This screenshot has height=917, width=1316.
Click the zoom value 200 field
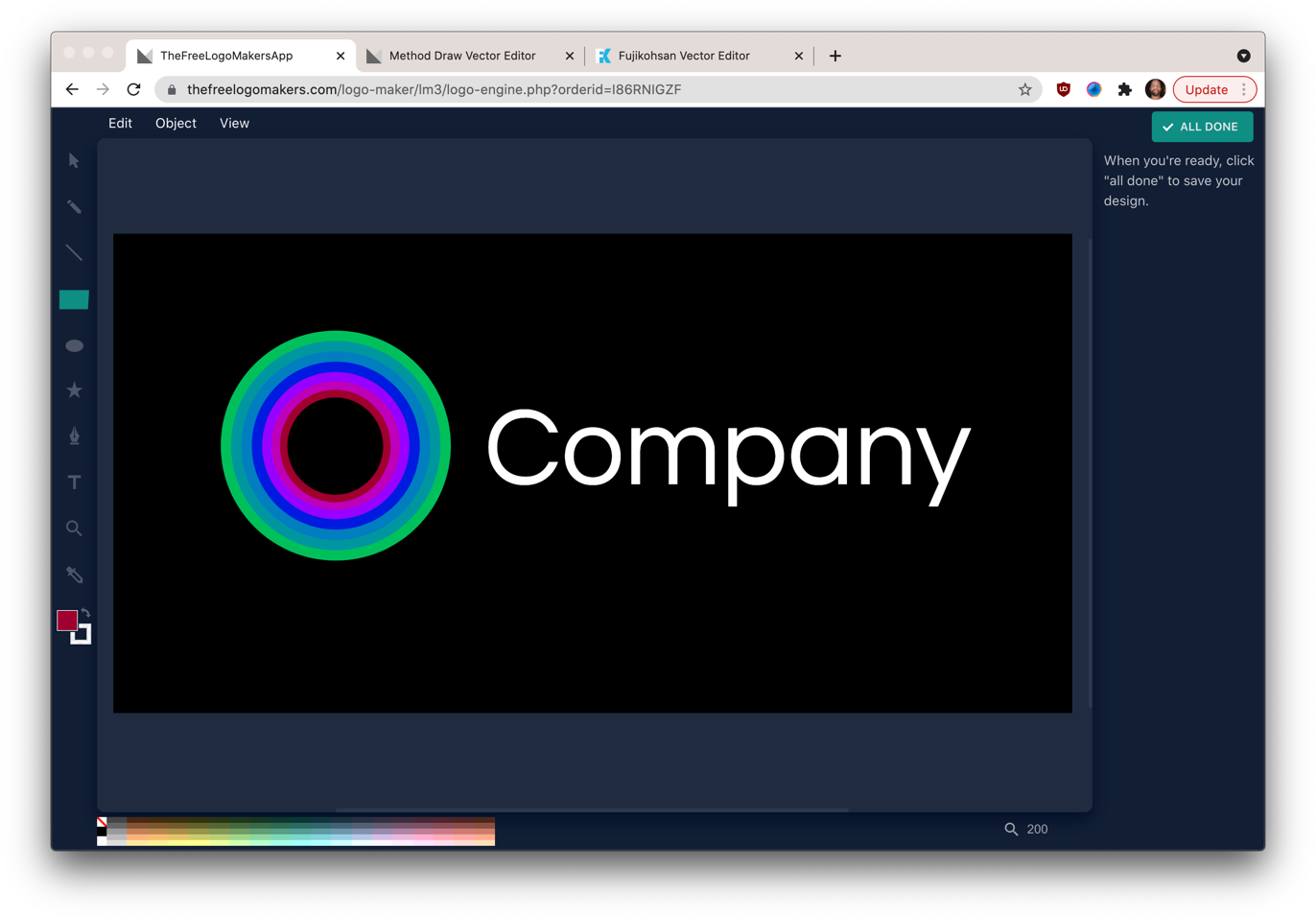click(1038, 829)
